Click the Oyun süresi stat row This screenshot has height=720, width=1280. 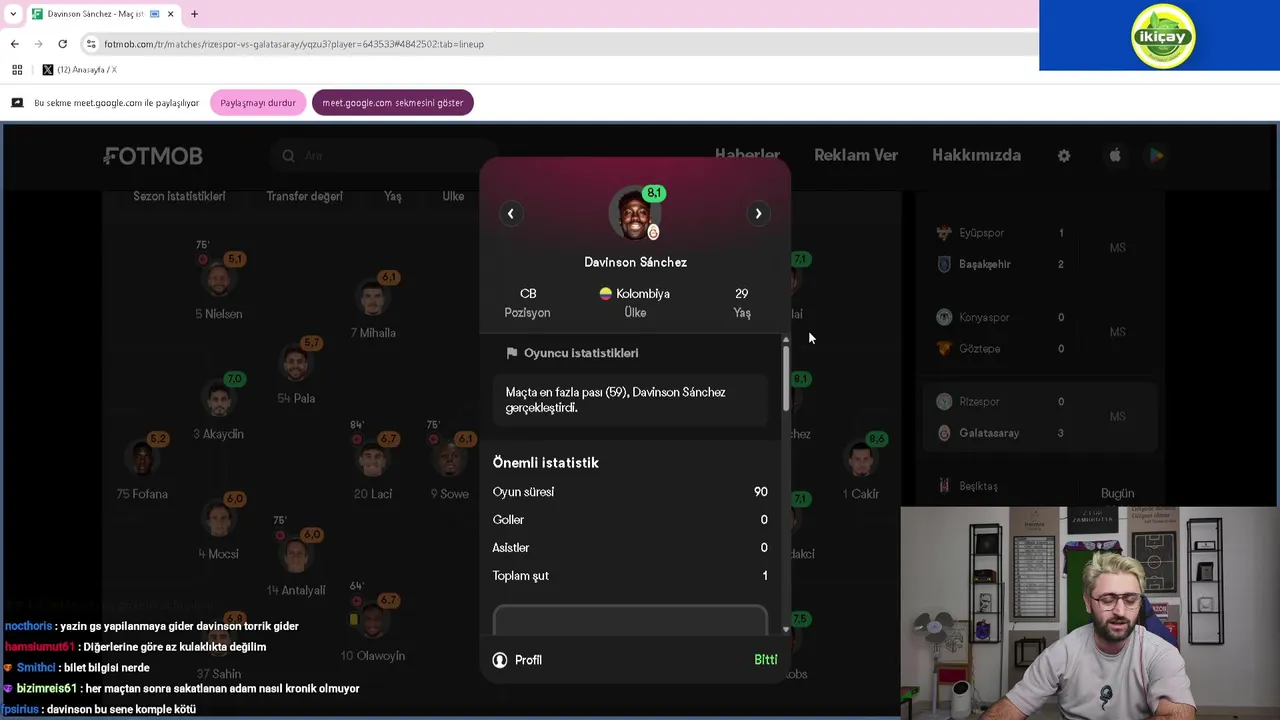[x=630, y=492]
